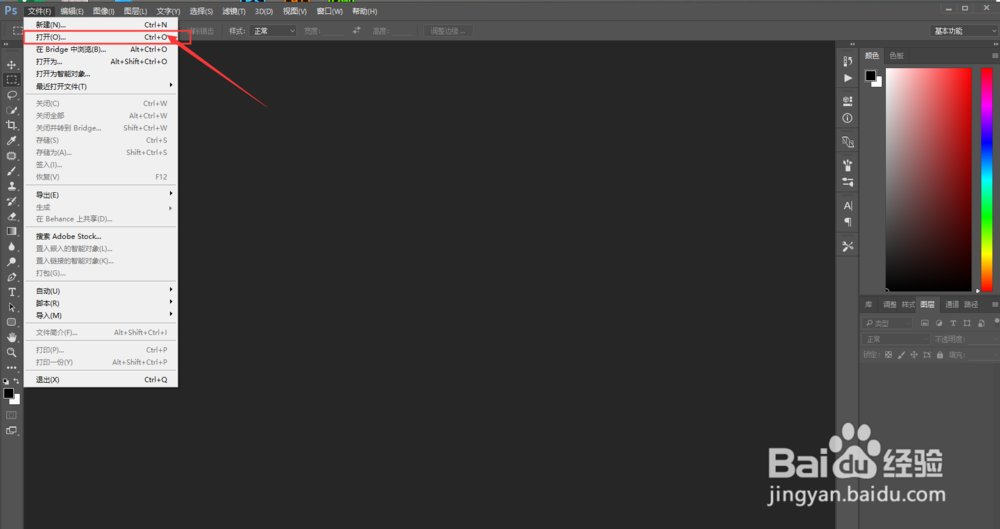Open the History panel icon

tap(848, 61)
